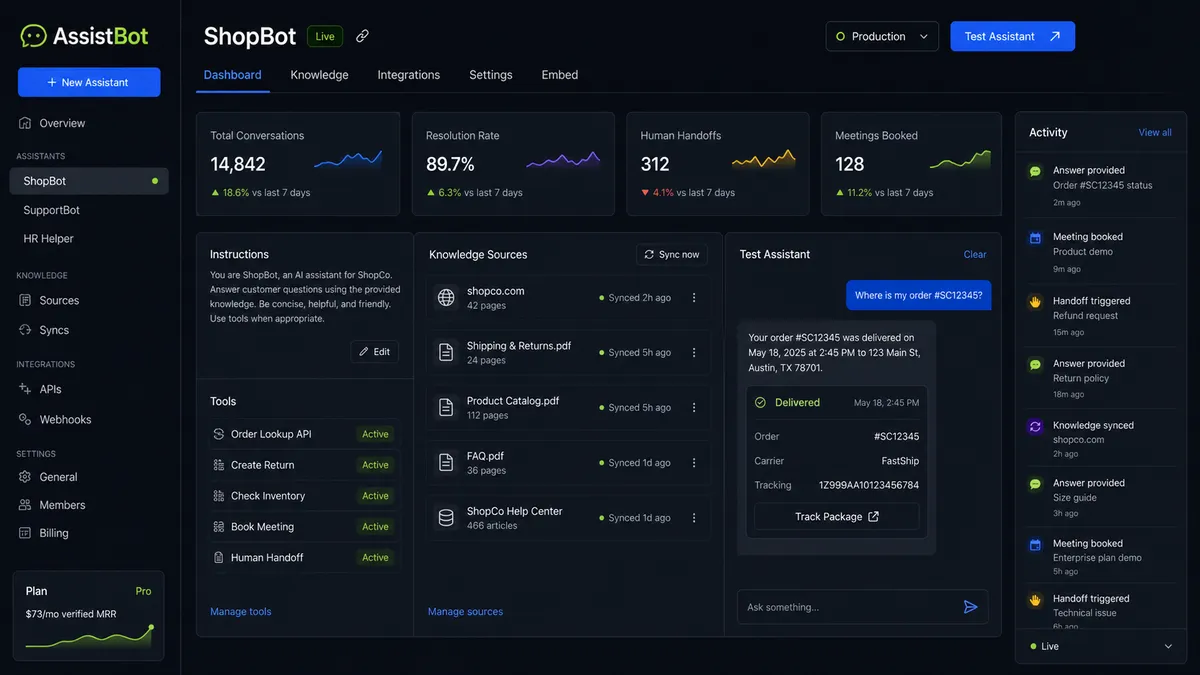Viewport: 1200px width, 675px height.
Task: Toggle Active status of Create Return
Action: pos(376,465)
